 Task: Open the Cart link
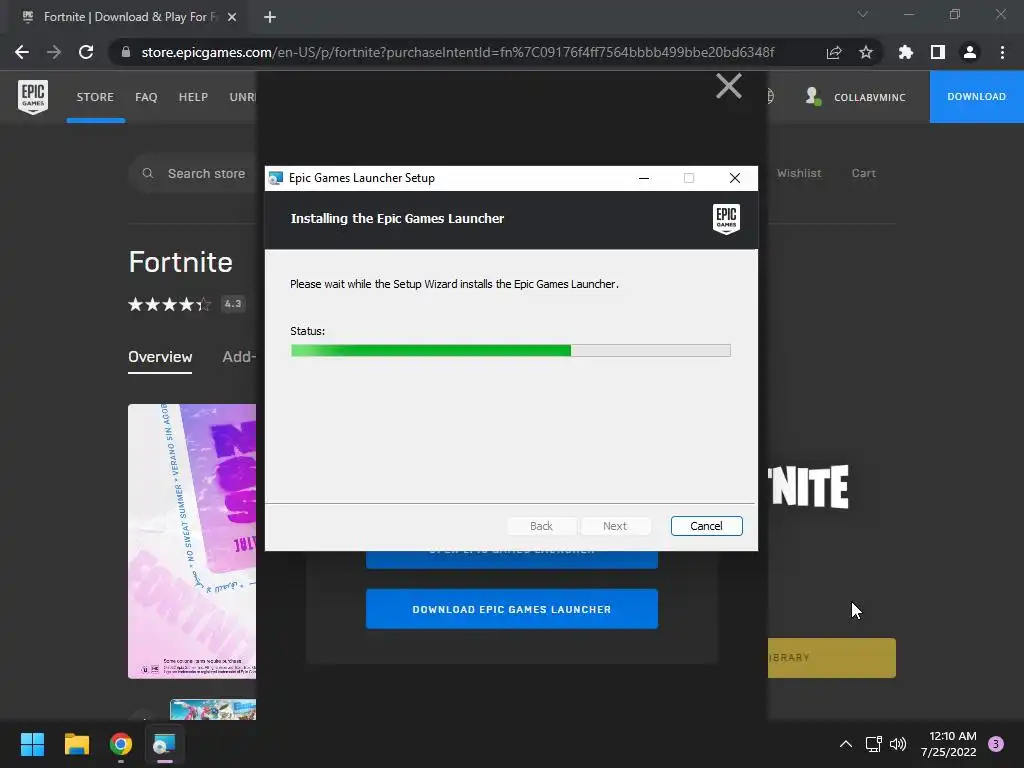point(863,173)
